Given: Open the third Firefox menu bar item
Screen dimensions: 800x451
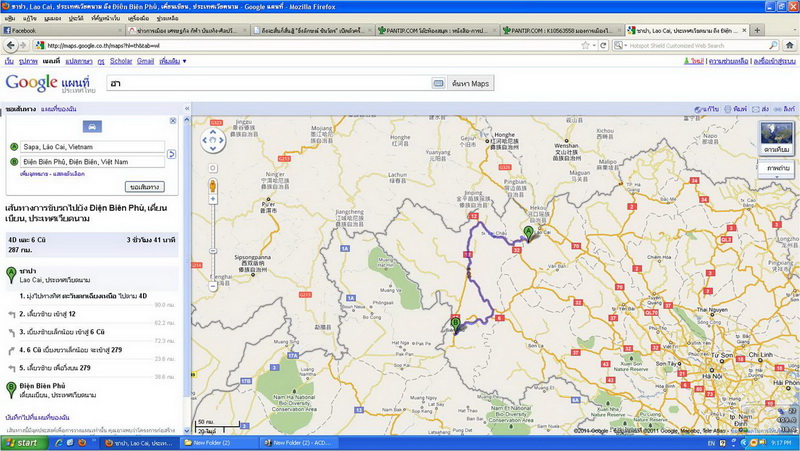Looking at the screenshot, I should tap(53, 18).
